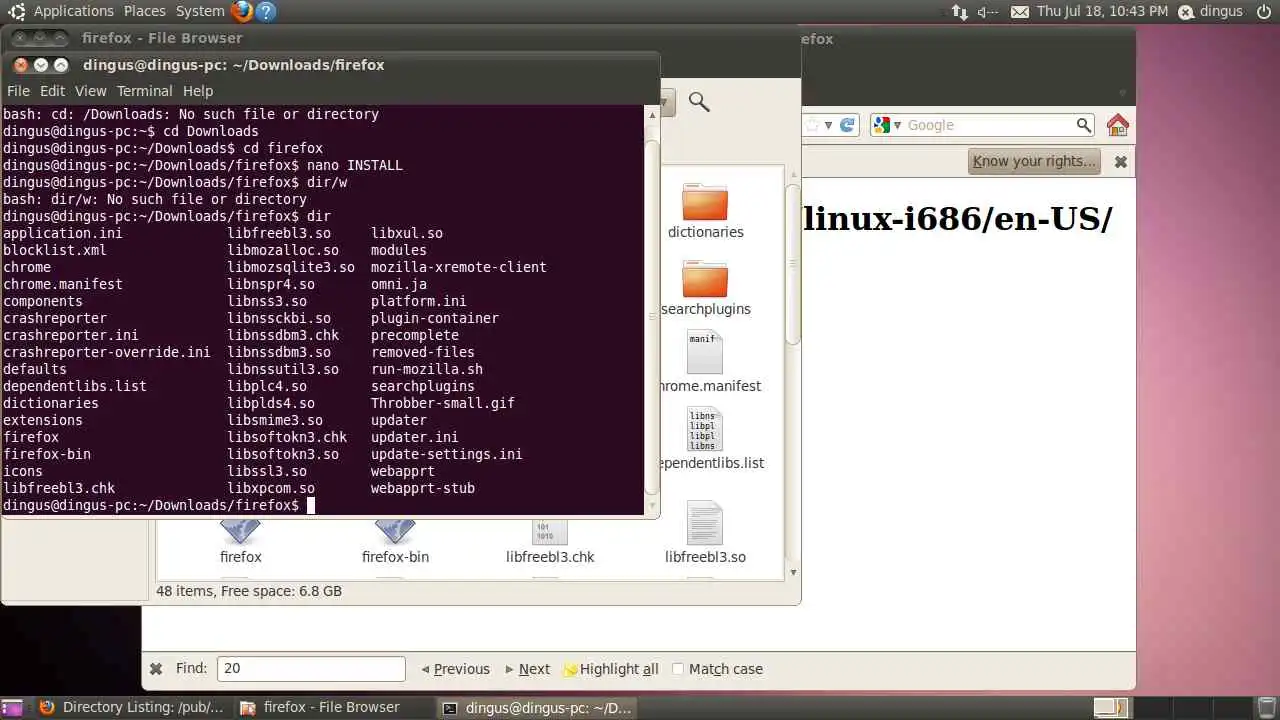1280x720 pixels.
Task: Open the terminal Help menu
Action: [x=198, y=91]
